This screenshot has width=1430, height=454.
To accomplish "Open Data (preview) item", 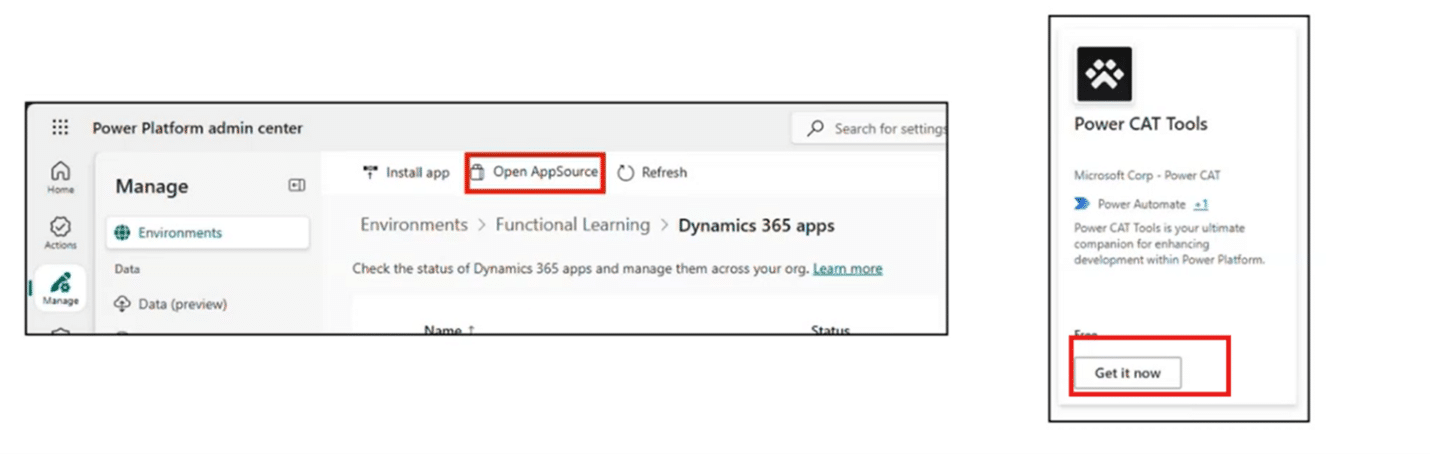I will pos(171,303).
